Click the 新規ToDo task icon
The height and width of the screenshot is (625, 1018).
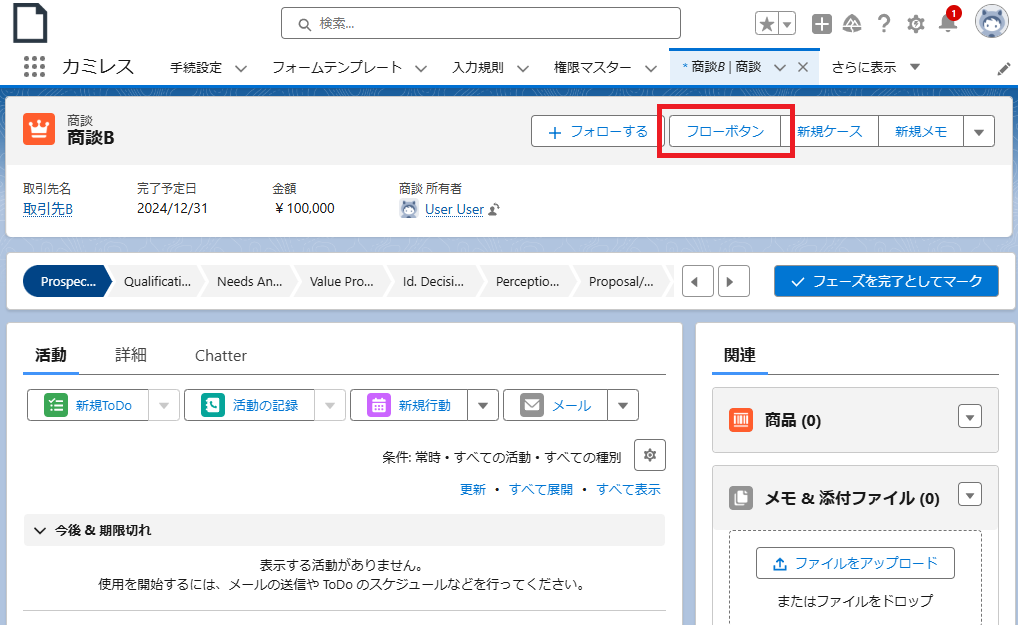56,405
